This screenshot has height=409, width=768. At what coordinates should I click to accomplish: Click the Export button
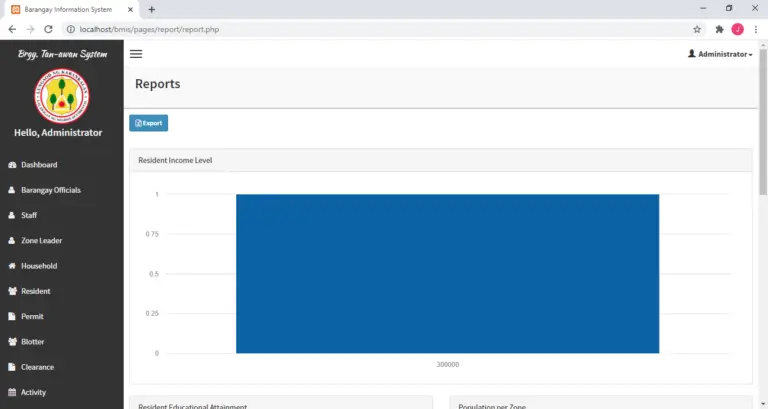[x=148, y=123]
